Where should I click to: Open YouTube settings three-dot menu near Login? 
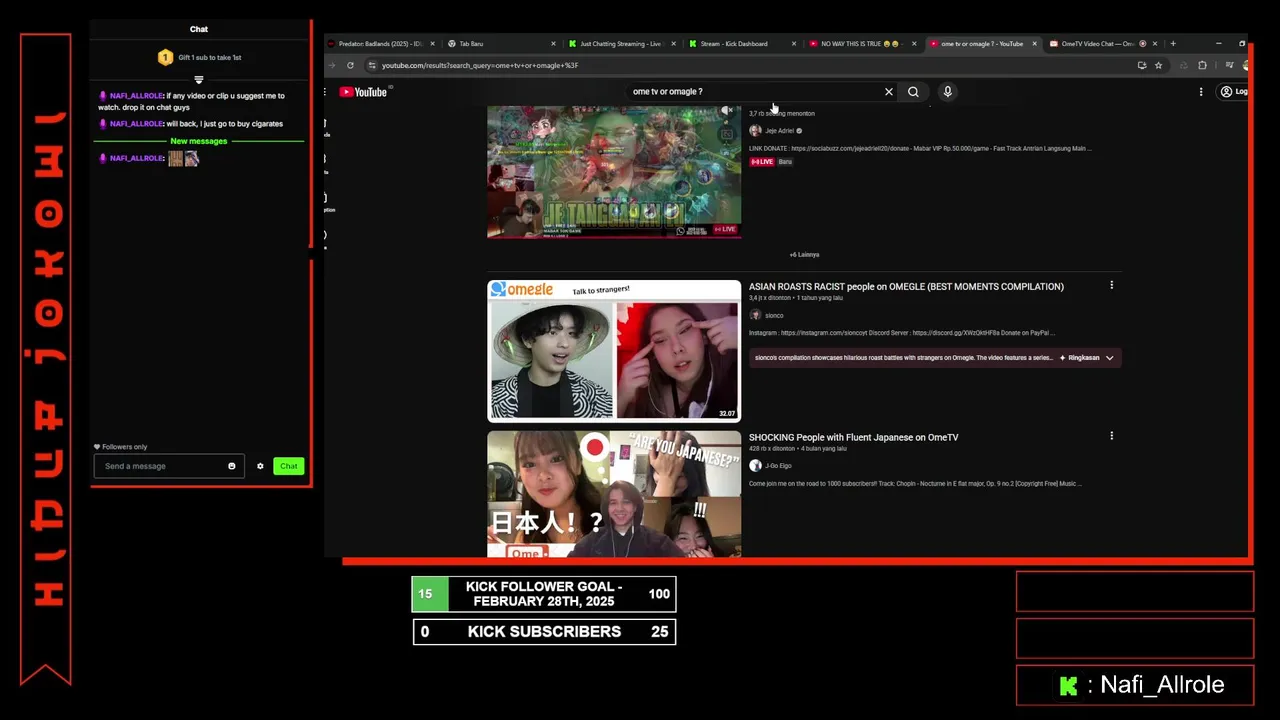click(1201, 92)
